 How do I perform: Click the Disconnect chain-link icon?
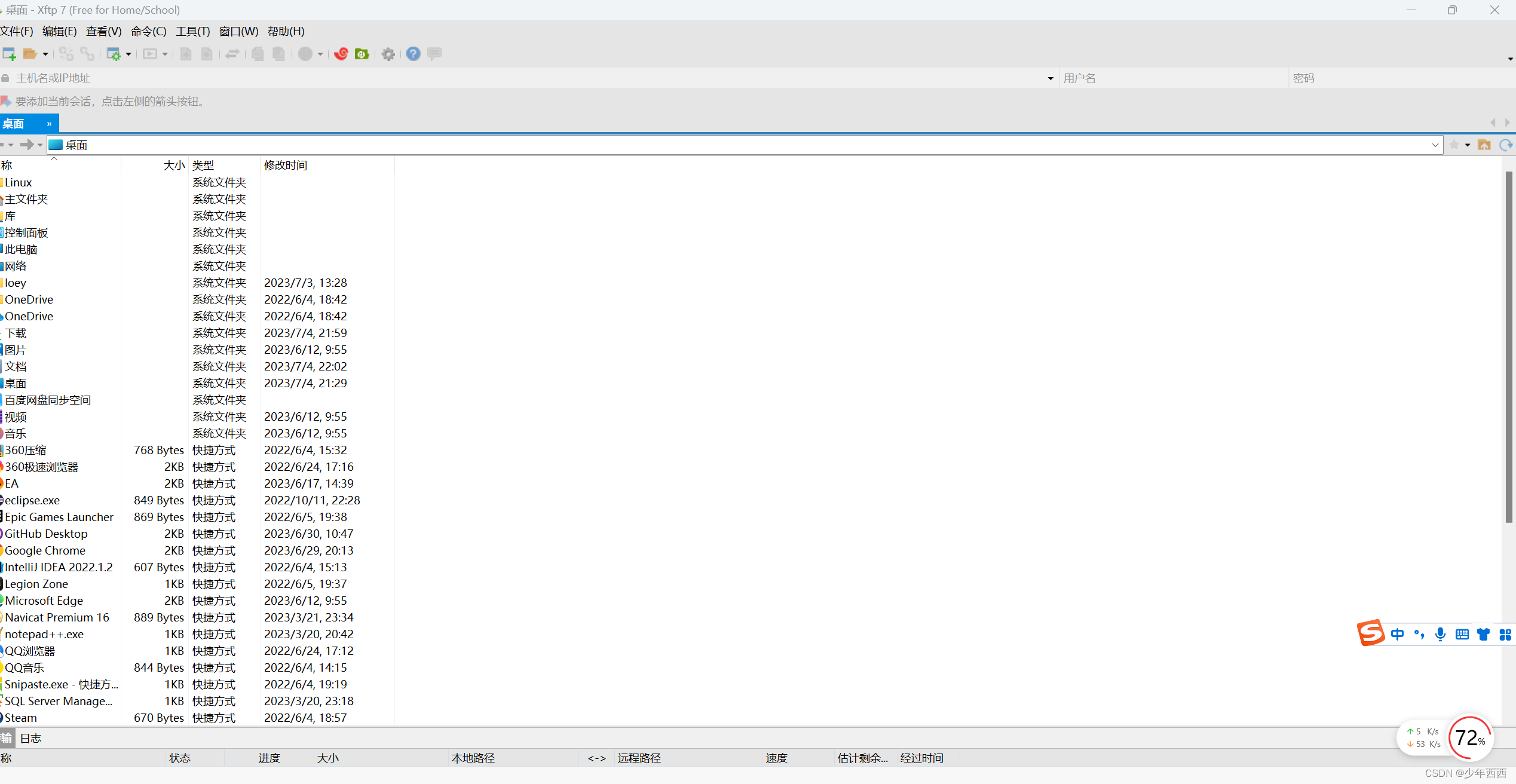point(87,54)
